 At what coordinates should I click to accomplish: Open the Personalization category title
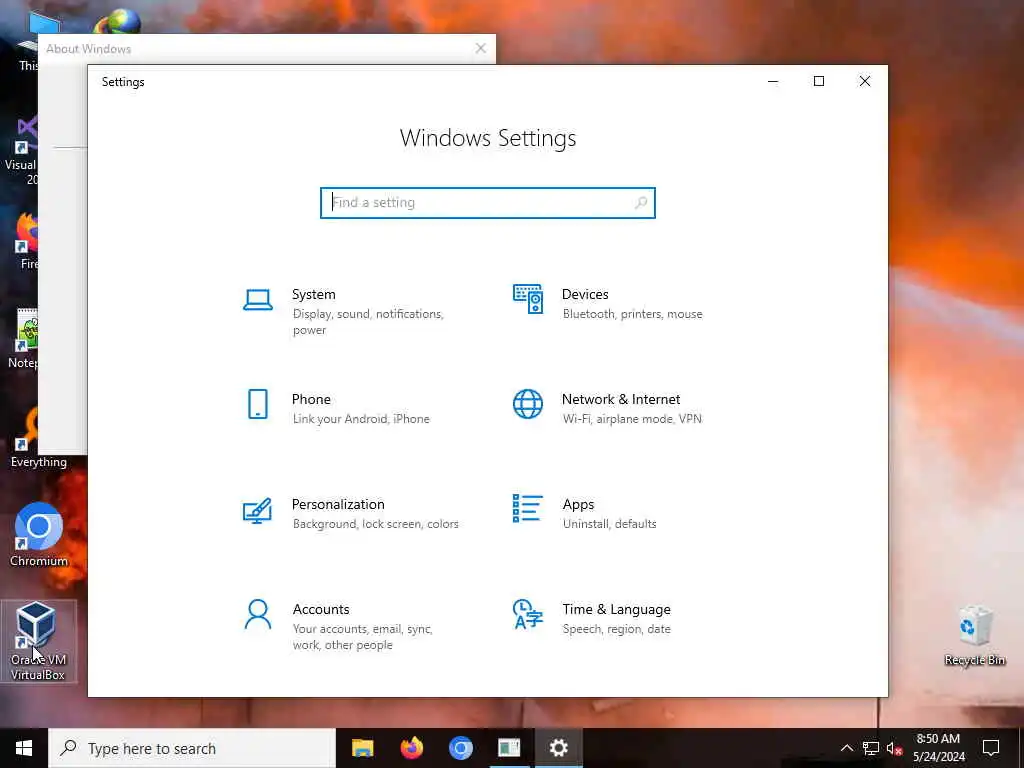pos(338,504)
